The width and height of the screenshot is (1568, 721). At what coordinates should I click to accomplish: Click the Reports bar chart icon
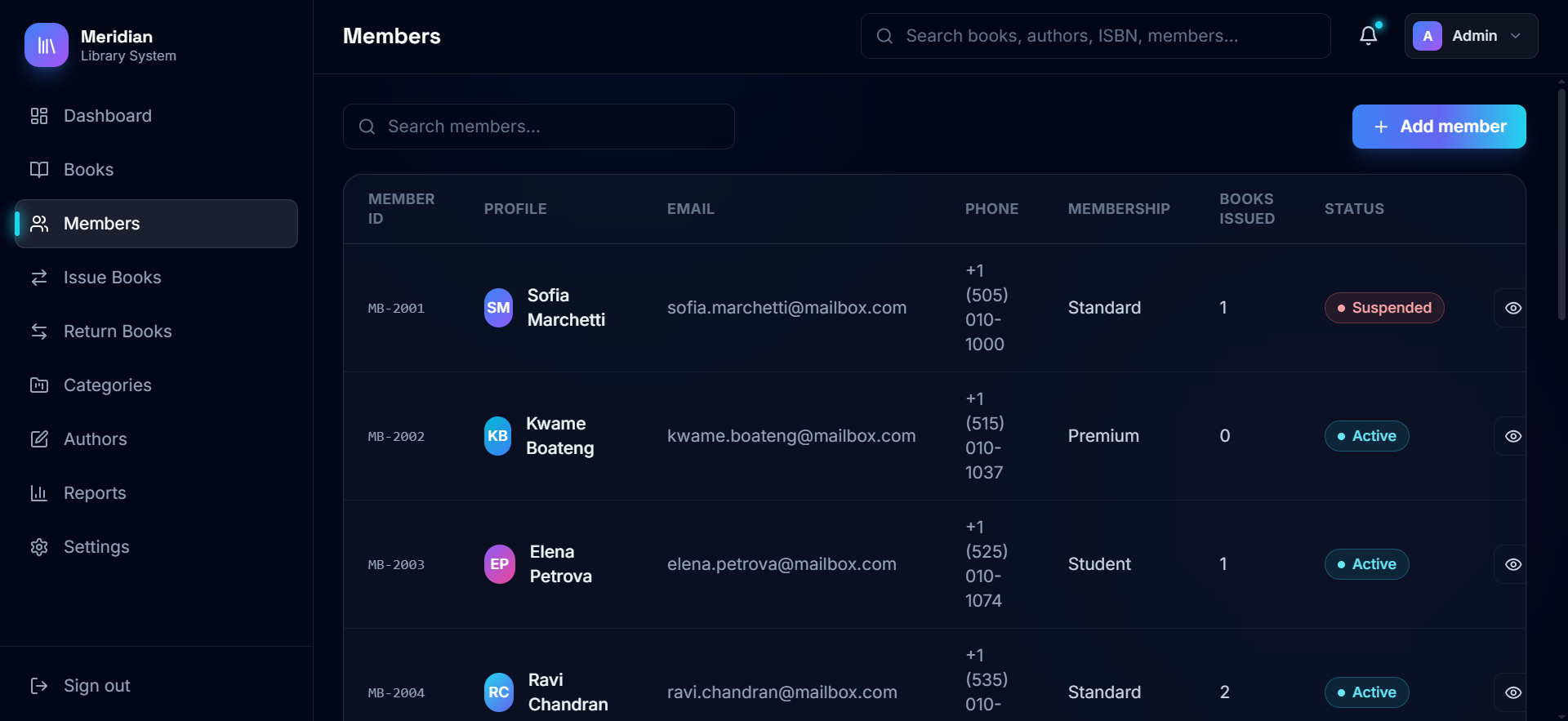39,493
